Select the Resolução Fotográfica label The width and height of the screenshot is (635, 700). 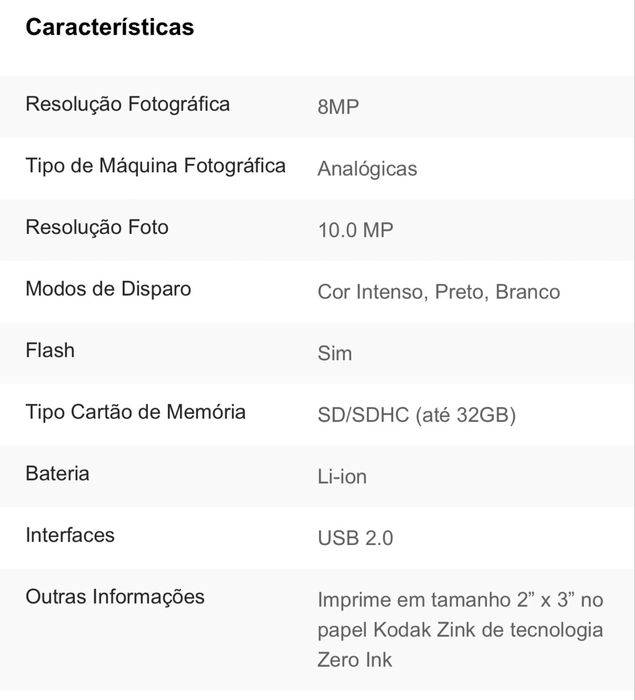pyautogui.click(x=128, y=104)
